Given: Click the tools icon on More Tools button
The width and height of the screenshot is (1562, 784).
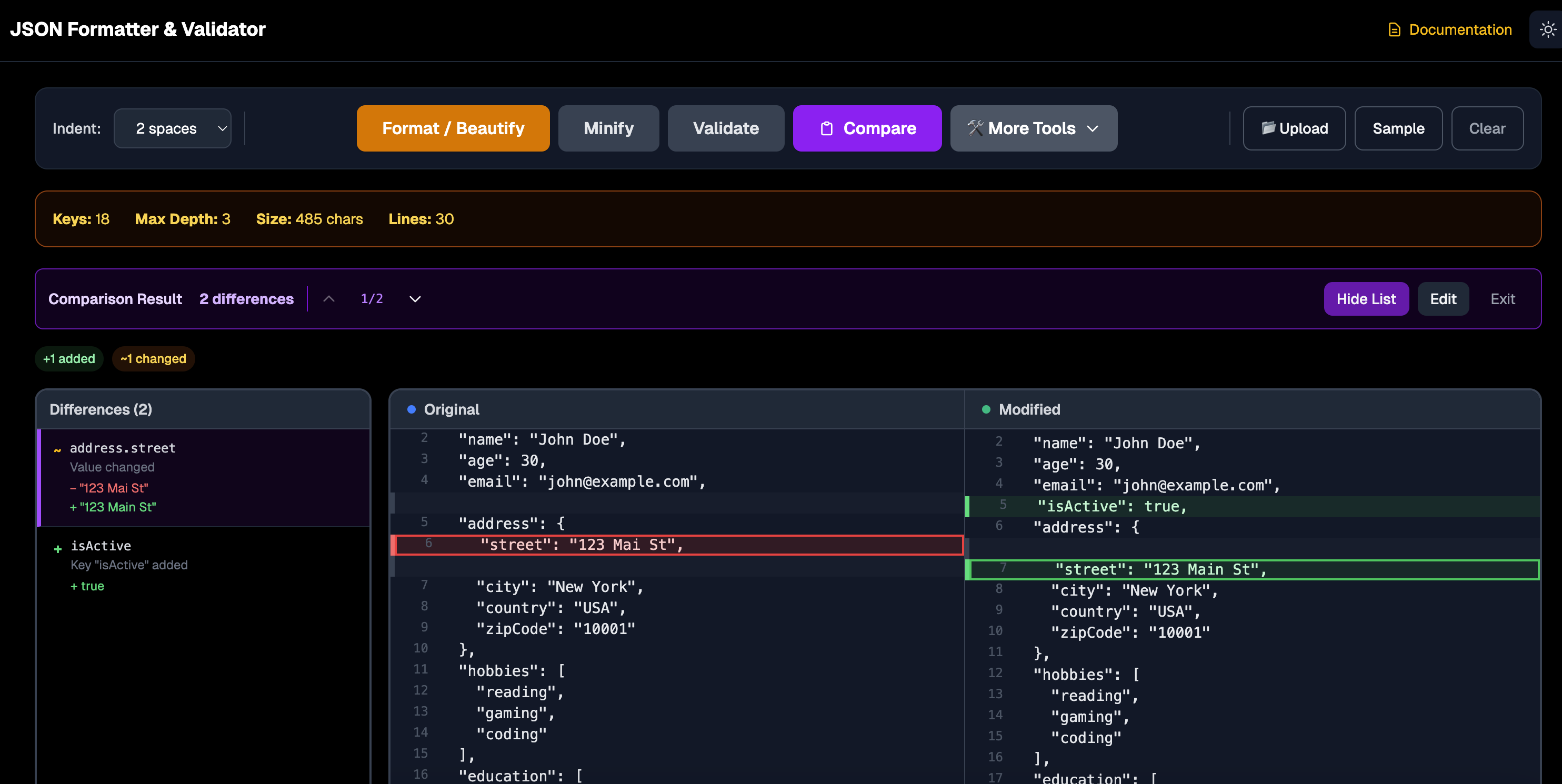Looking at the screenshot, I should click(975, 128).
